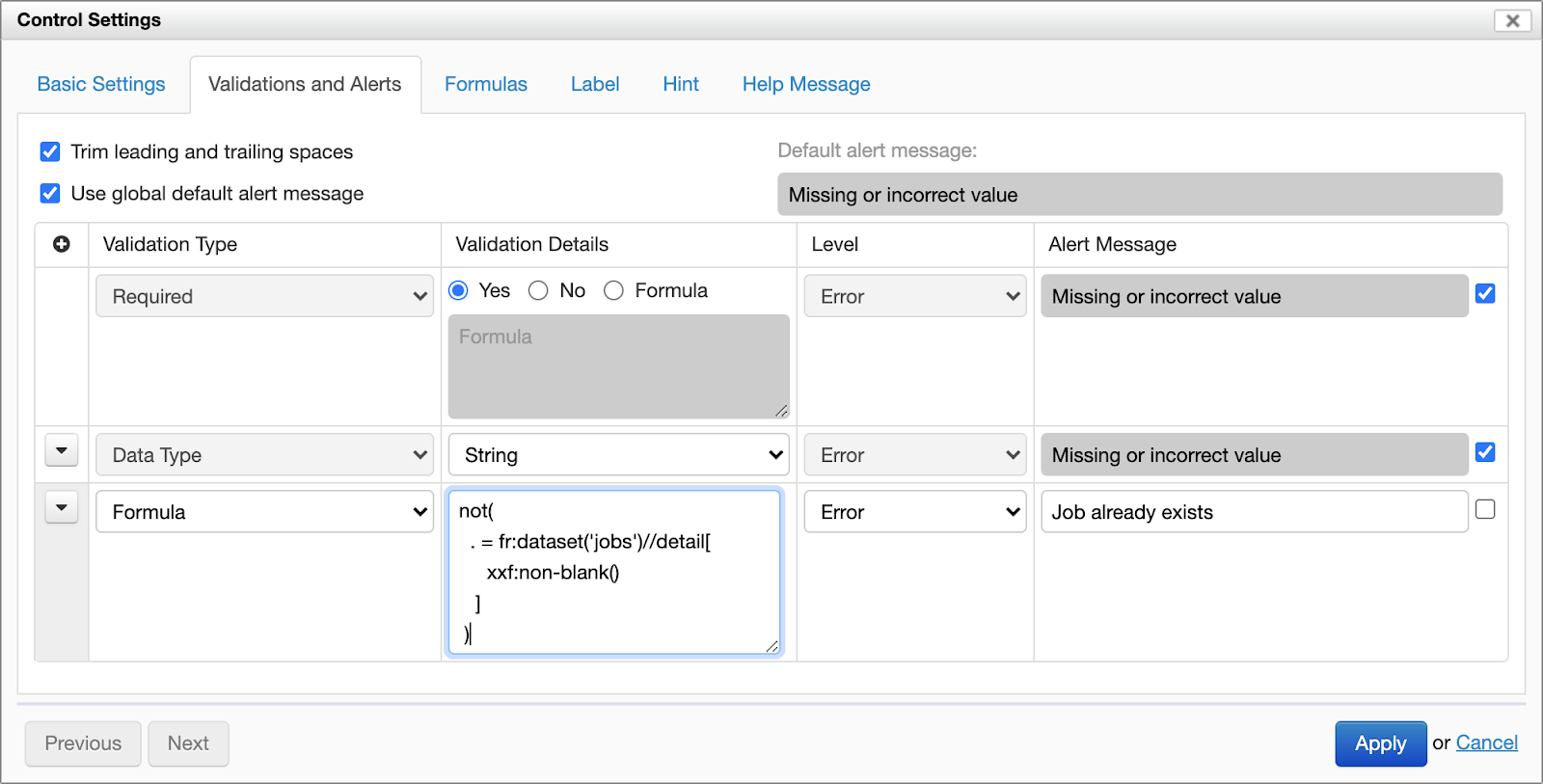Click the Previous button
Screen dimensions: 1543x784
(83, 743)
